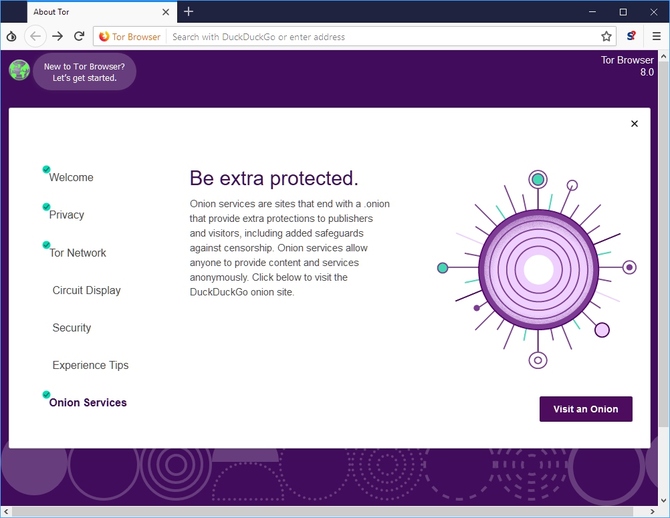Click the scroll left arrow
The image size is (670, 518).
6,512
